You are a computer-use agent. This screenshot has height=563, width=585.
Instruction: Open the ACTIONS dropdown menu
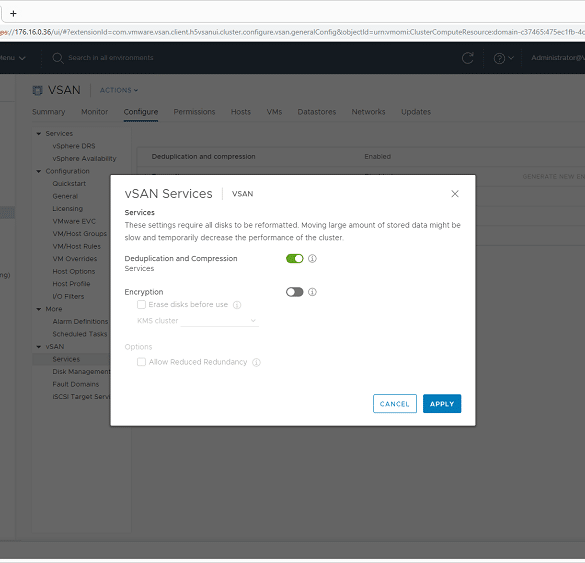click(x=119, y=90)
